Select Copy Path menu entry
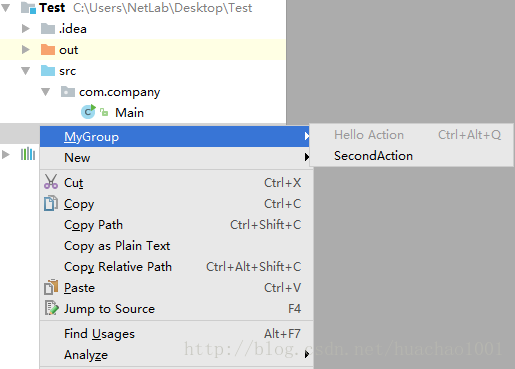Image resolution: width=515 pixels, height=369 pixels. pyautogui.click(x=176, y=225)
